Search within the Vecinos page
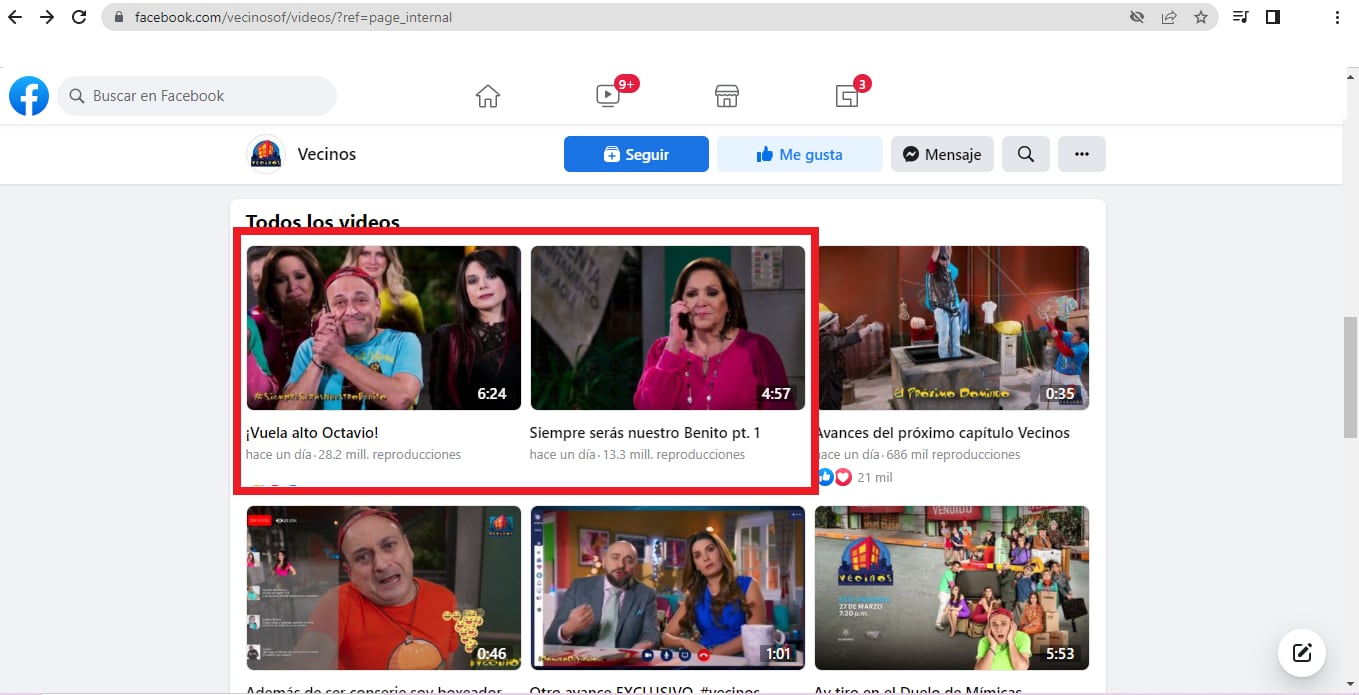Screen dimensions: 1359x695 click(x=1025, y=155)
